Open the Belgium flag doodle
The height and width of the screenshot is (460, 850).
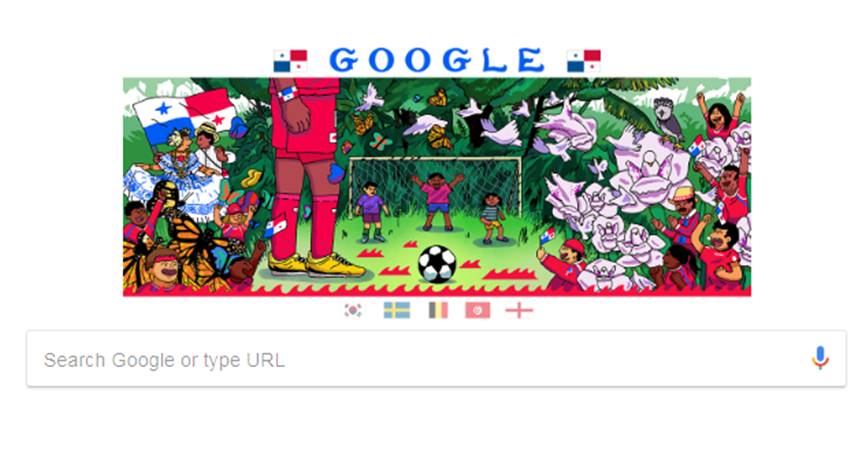438,310
